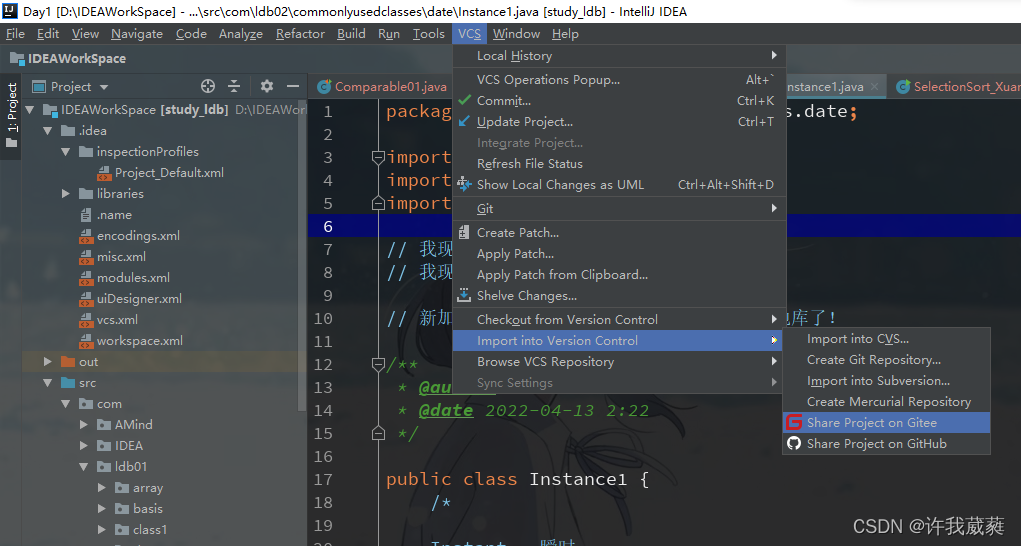
Task: Open the File menu
Action: [15, 34]
